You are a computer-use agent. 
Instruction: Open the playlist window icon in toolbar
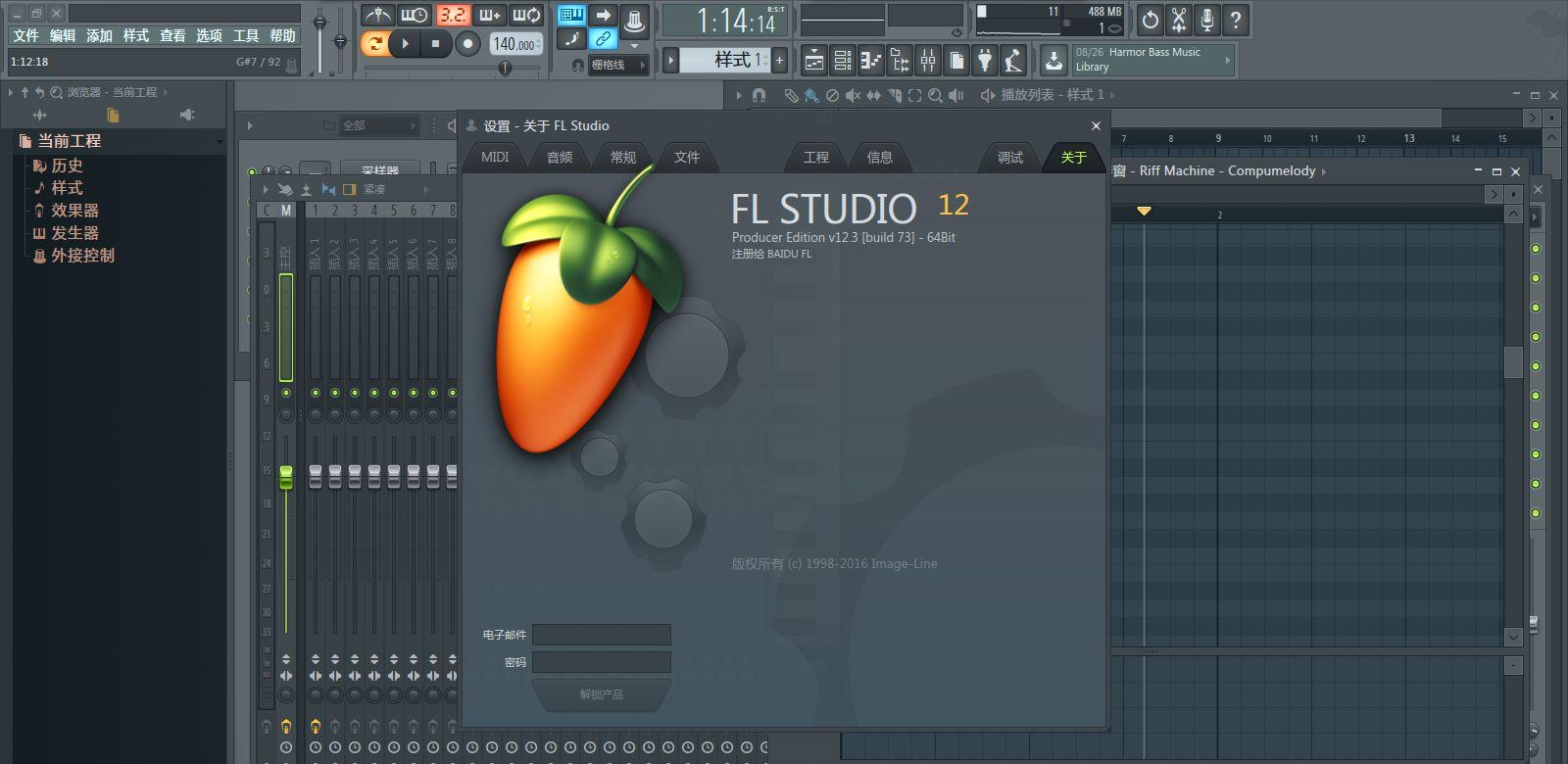[x=814, y=61]
